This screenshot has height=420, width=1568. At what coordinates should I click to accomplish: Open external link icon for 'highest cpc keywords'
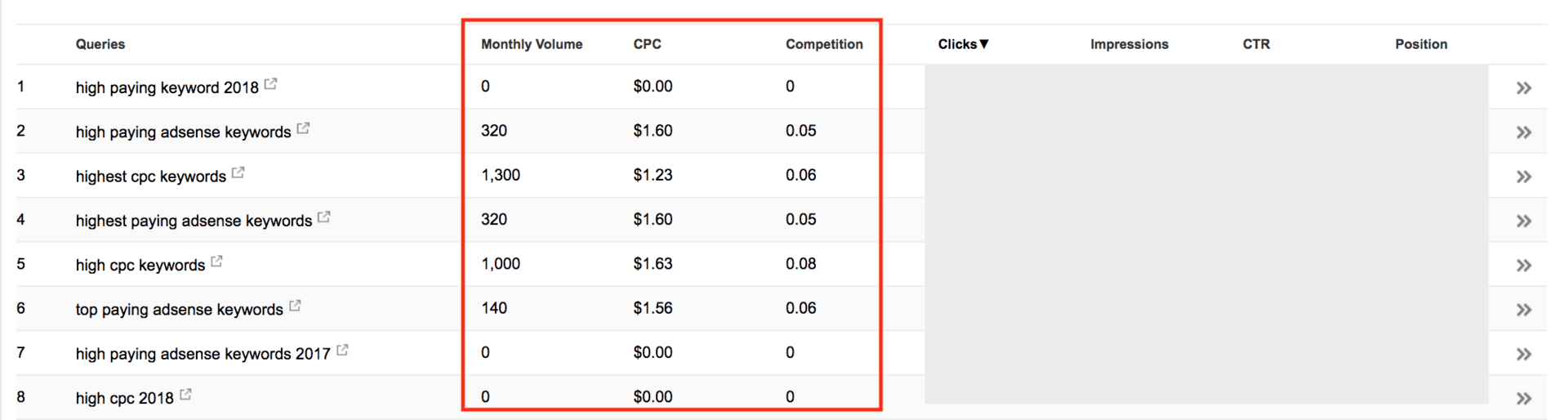pyautogui.click(x=238, y=172)
